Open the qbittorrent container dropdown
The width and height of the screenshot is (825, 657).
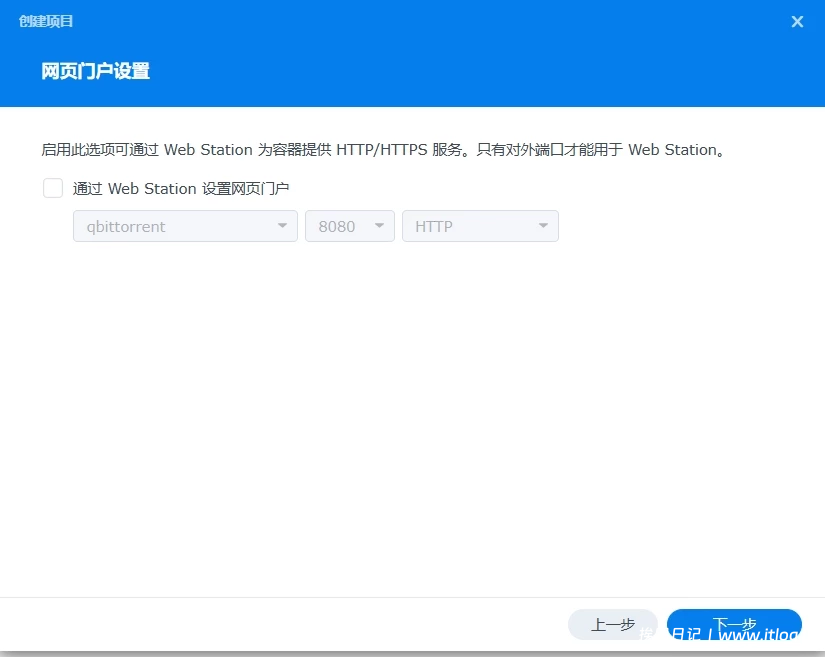click(x=185, y=226)
